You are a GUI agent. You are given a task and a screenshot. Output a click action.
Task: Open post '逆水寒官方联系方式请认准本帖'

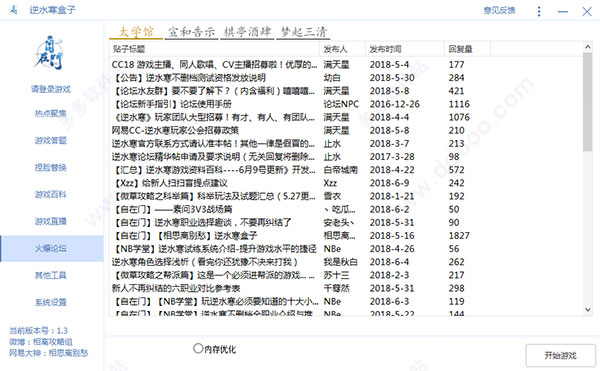213,144
